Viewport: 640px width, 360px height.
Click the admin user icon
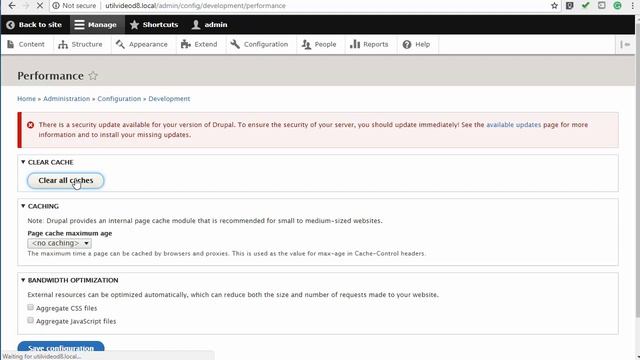196,25
